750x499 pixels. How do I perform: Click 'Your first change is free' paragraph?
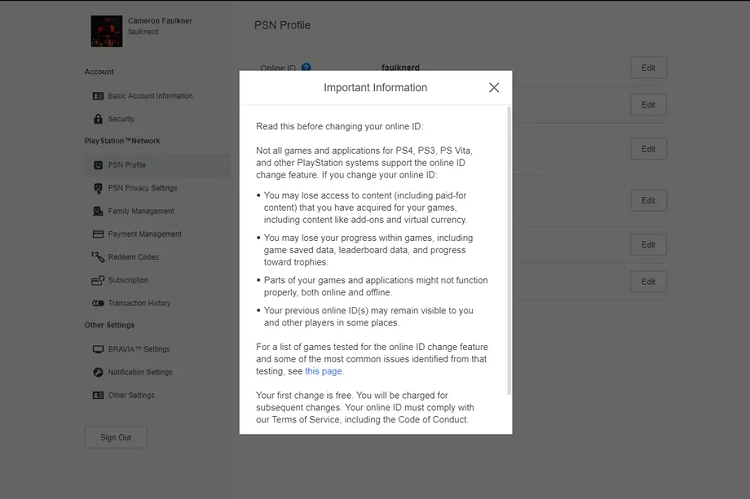pyautogui.click(x=365, y=408)
